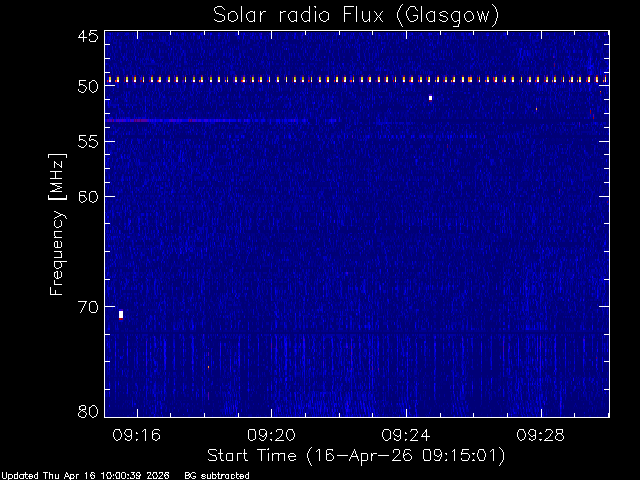The image size is (640, 480).
Task: Click the 45 MHz frequency label
Action: point(88,36)
